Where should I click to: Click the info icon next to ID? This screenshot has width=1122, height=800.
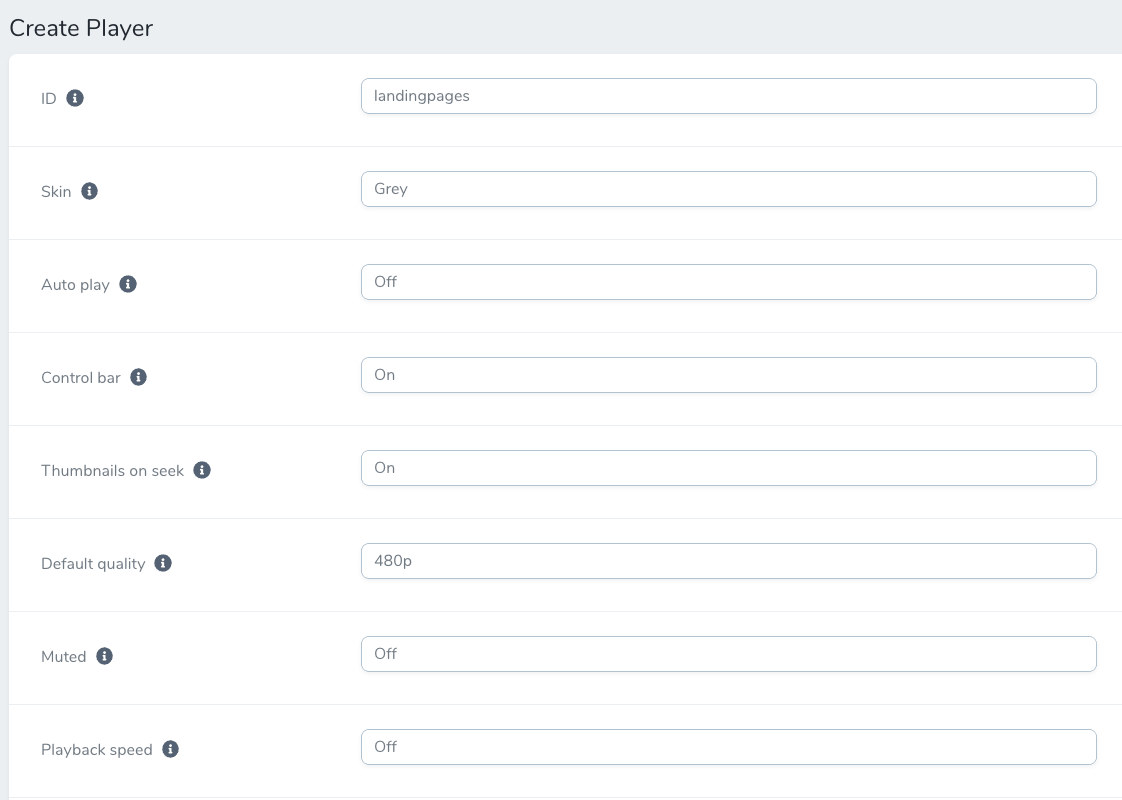pos(75,98)
